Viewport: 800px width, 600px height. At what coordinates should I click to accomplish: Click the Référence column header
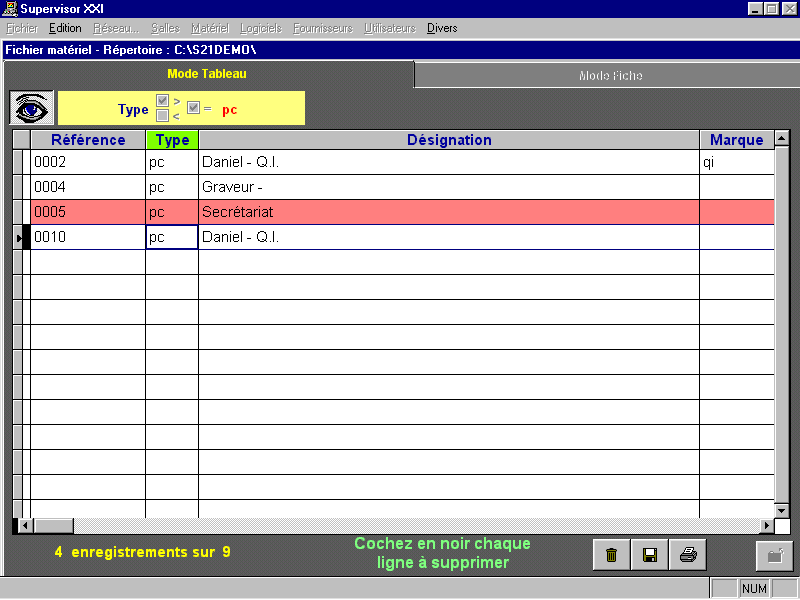[x=88, y=139]
